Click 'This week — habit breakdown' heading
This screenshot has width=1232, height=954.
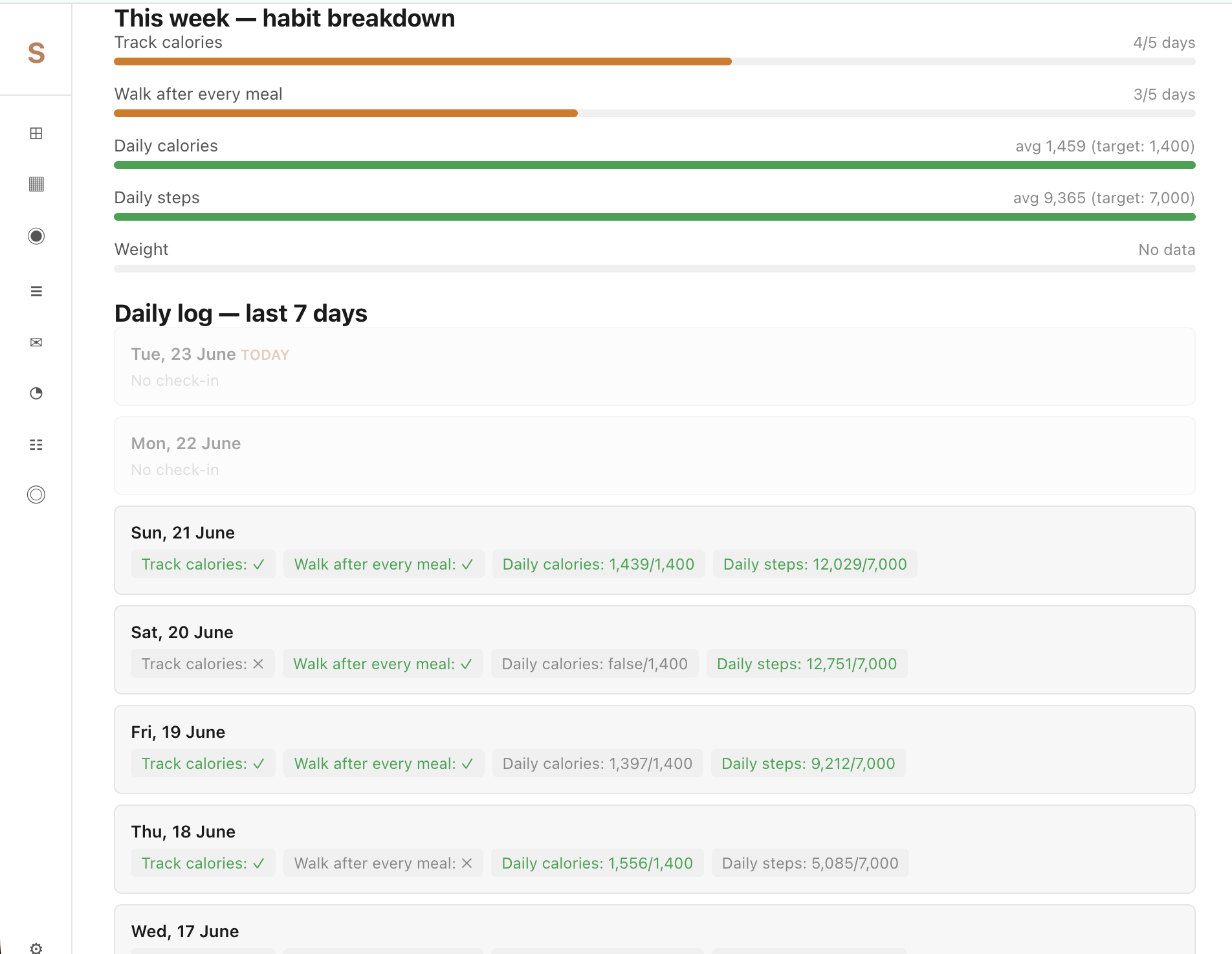[x=285, y=18]
